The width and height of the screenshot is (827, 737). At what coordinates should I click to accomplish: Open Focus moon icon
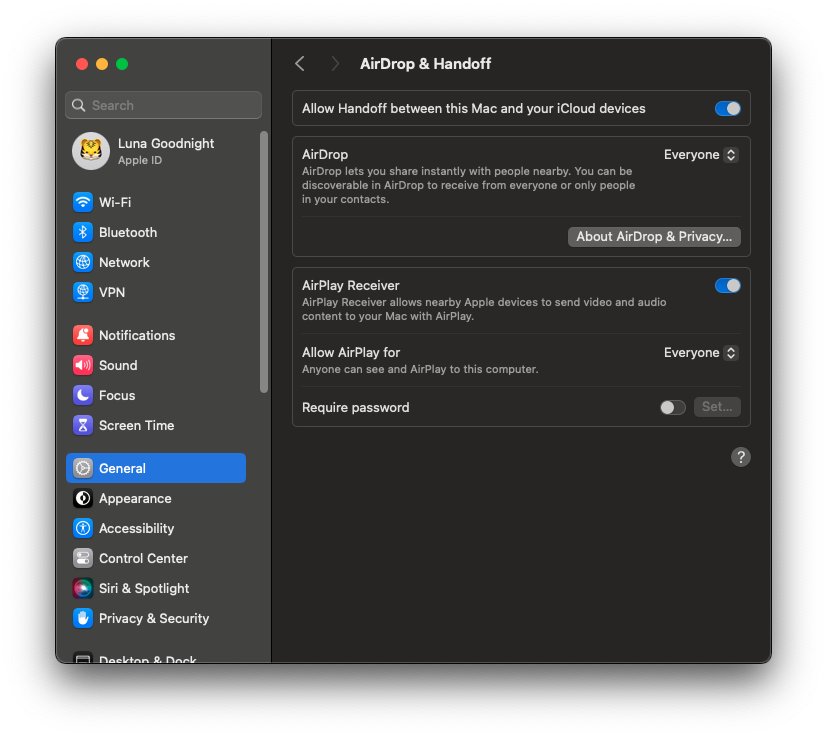pyautogui.click(x=83, y=395)
